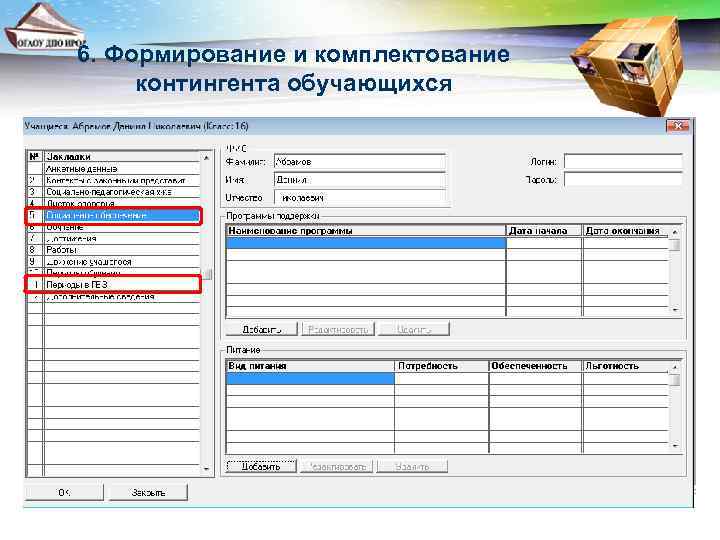Focus the Отчество input field
The height and width of the screenshot is (540, 720).
[x=360, y=197]
